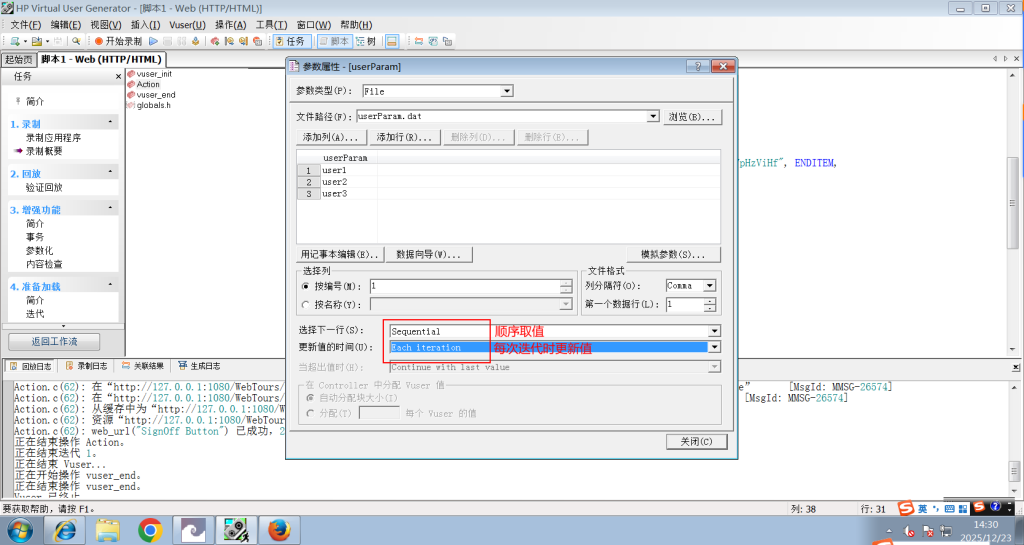Click the 开始录制 record button
This screenshot has height=545, width=1024.
118,41
